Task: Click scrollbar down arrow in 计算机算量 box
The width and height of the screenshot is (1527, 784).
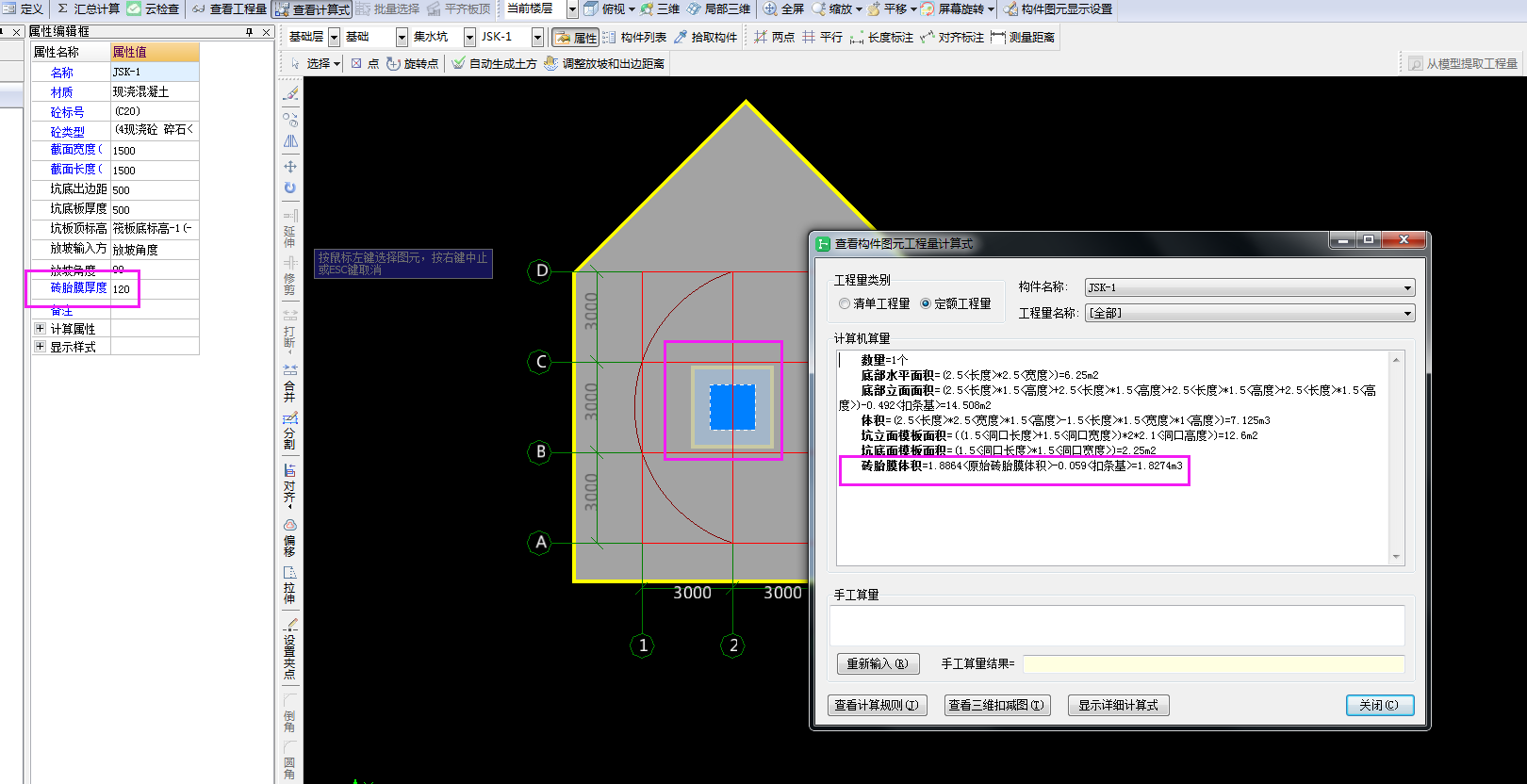Action: pos(1396,557)
